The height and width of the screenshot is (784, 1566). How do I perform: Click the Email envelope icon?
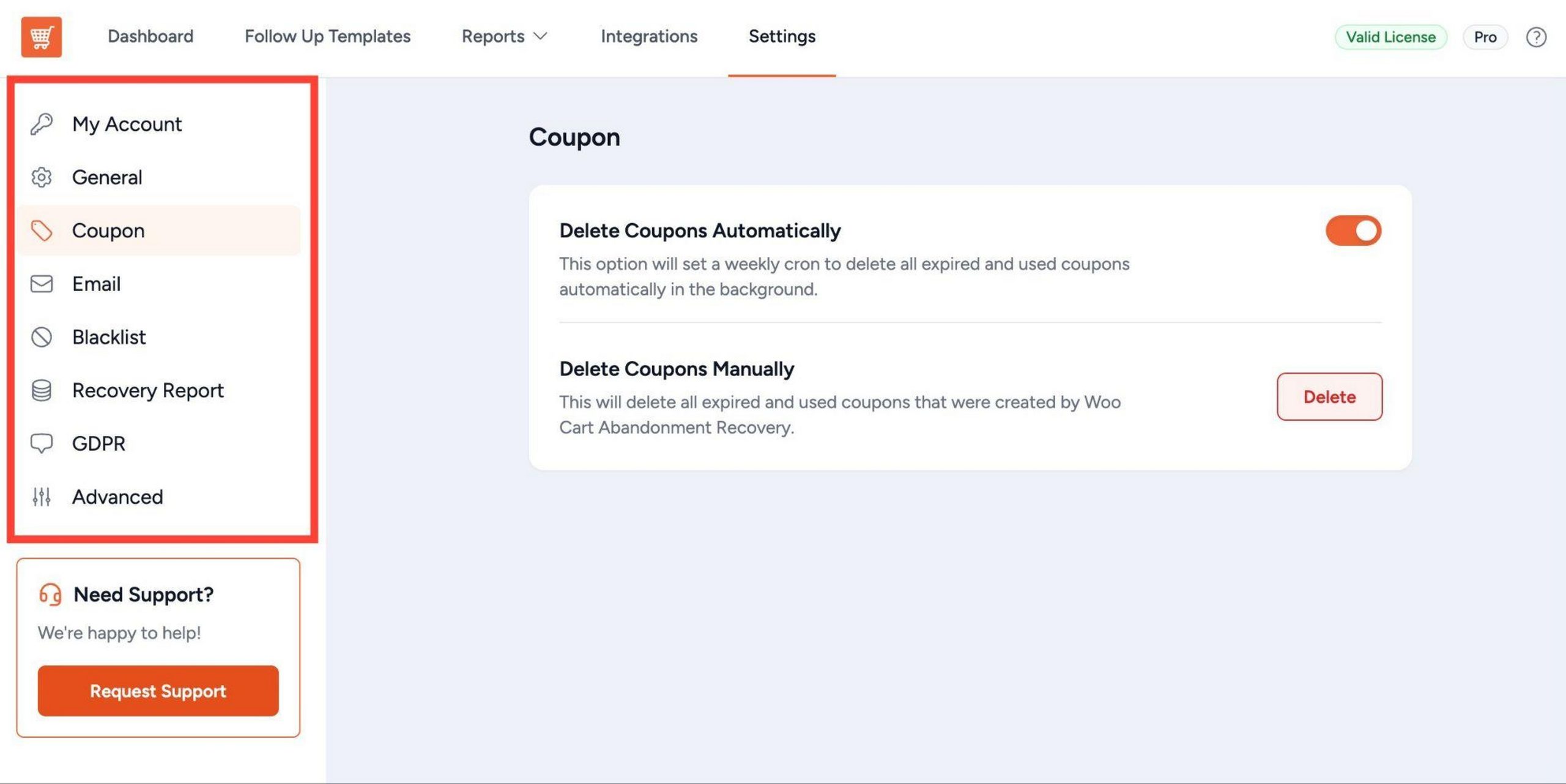[x=41, y=283]
